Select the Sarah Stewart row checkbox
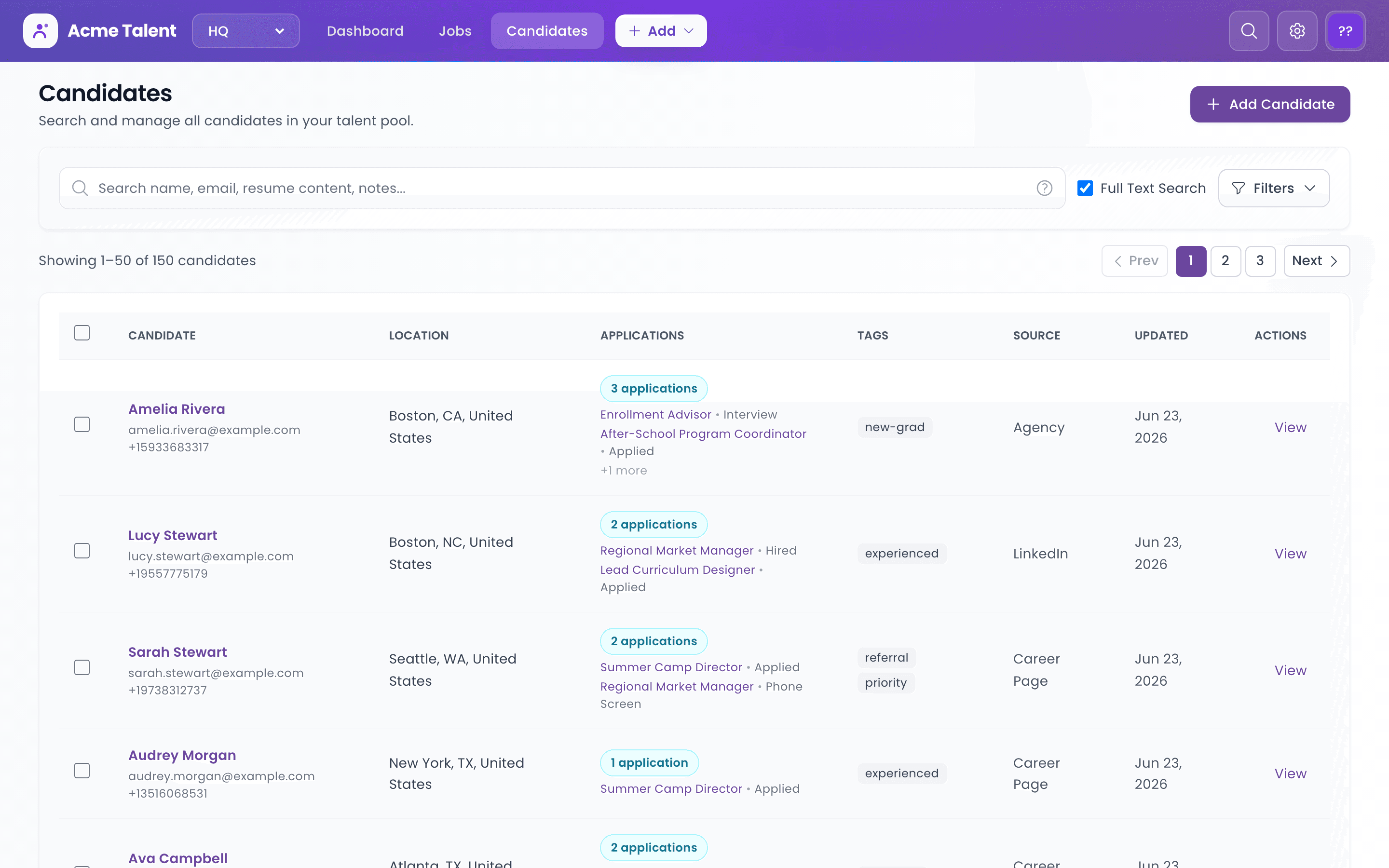Viewport: 1389px width, 868px height. pos(82,667)
